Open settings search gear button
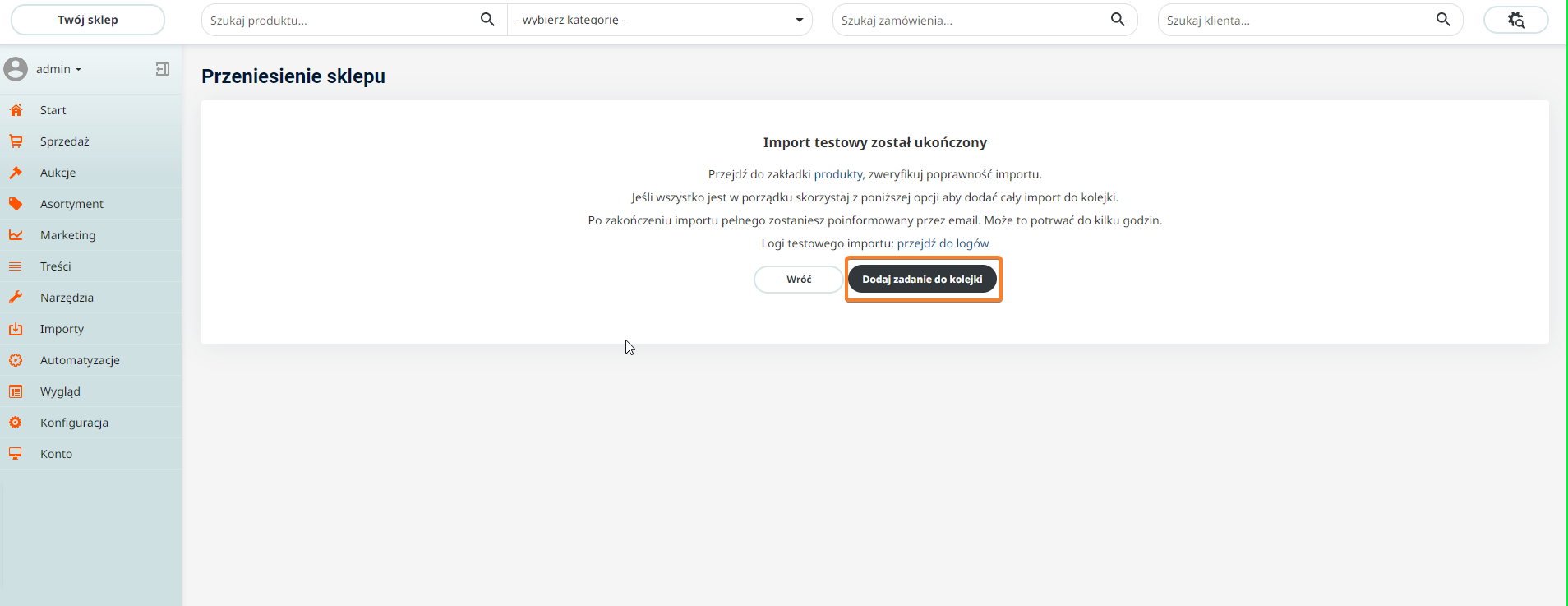This screenshot has width=1568, height=606. click(x=1516, y=20)
